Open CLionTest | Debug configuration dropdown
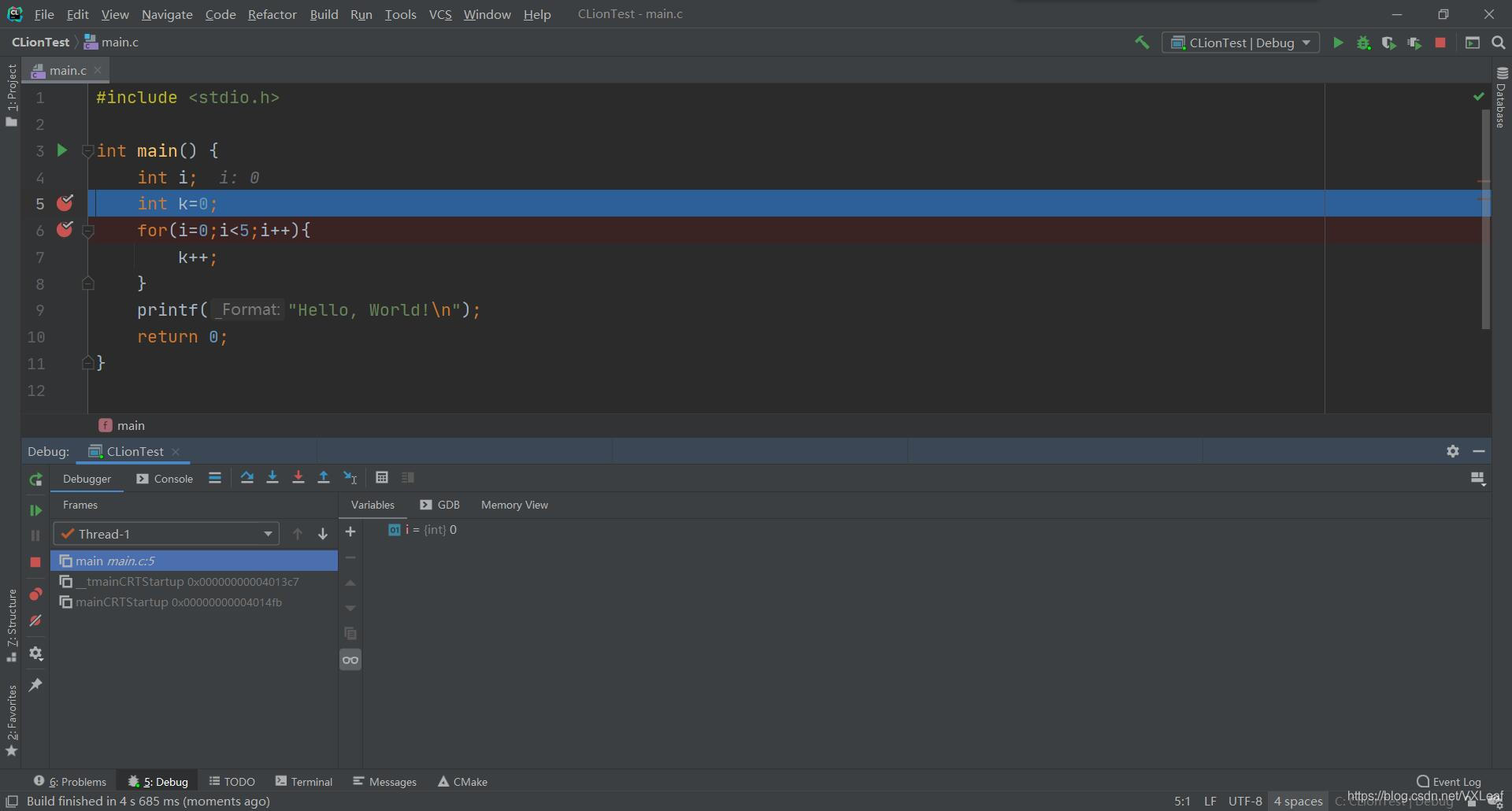This screenshot has height=811, width=1512. click(x=1240, y=43)
